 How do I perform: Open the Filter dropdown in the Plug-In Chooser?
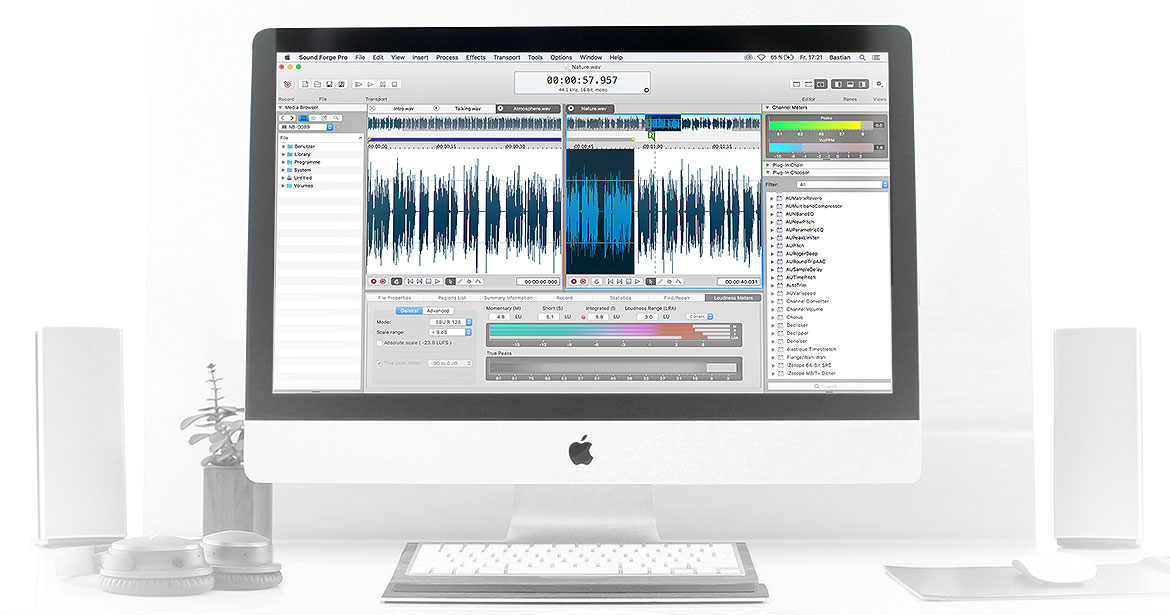coord(843,184)
